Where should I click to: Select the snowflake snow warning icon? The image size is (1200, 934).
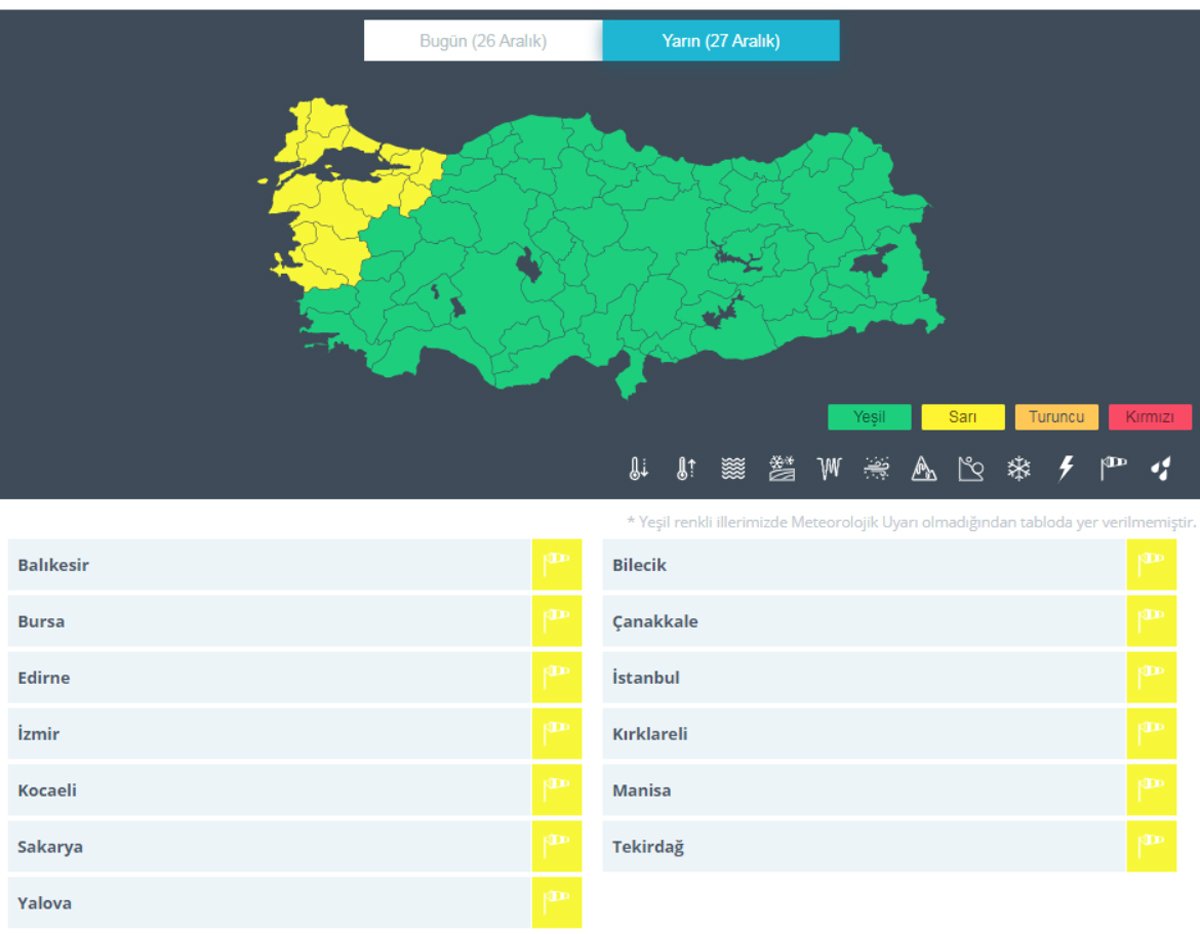1018,468
